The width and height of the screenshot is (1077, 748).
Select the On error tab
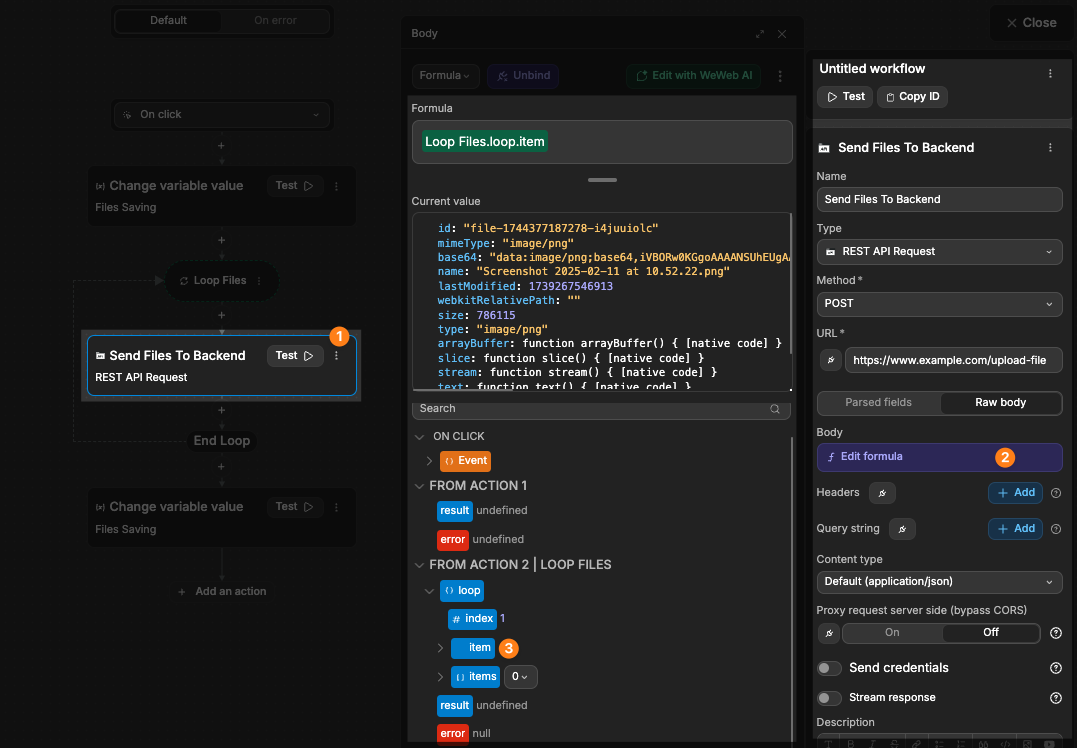pyautogui.click(x=275, y=21)
